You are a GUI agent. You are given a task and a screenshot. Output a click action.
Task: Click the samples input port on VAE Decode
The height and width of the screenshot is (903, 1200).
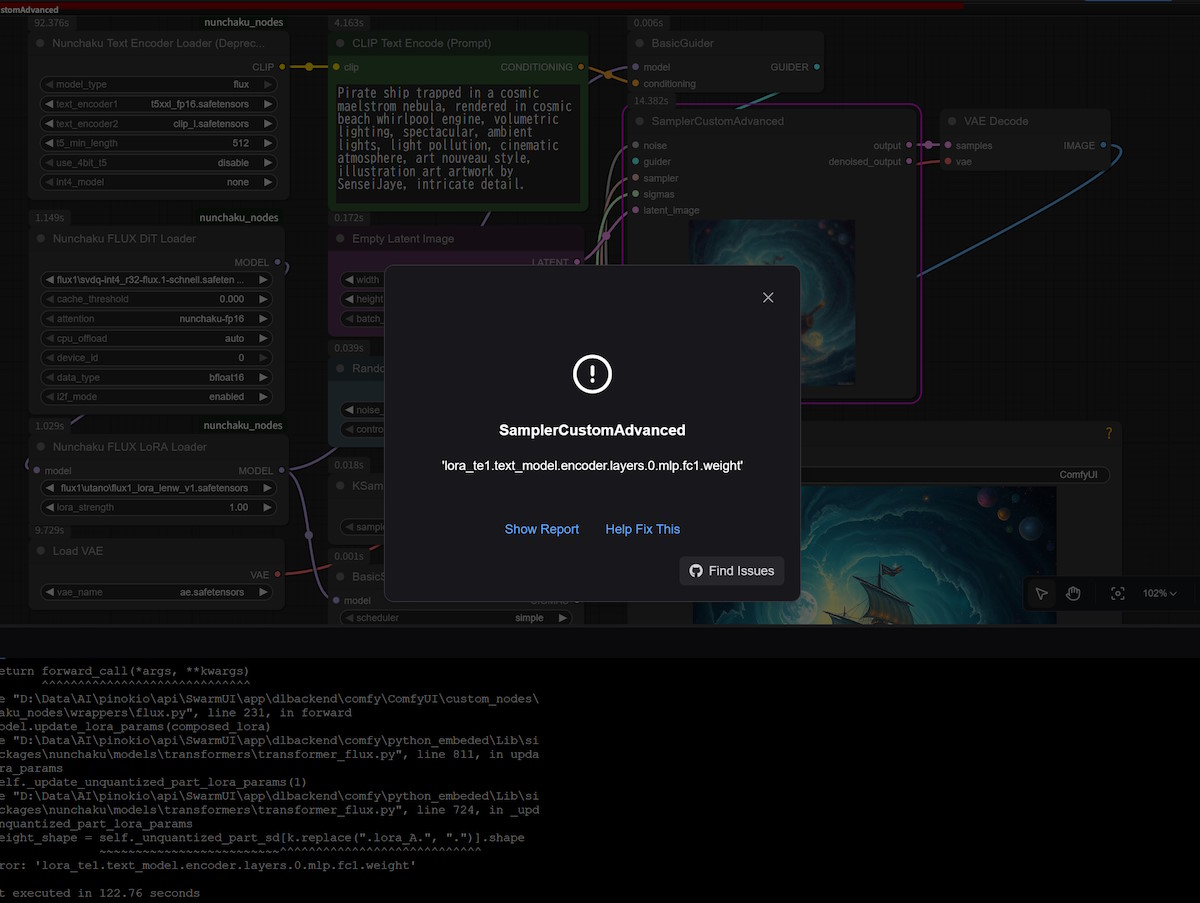pos(946,145)
